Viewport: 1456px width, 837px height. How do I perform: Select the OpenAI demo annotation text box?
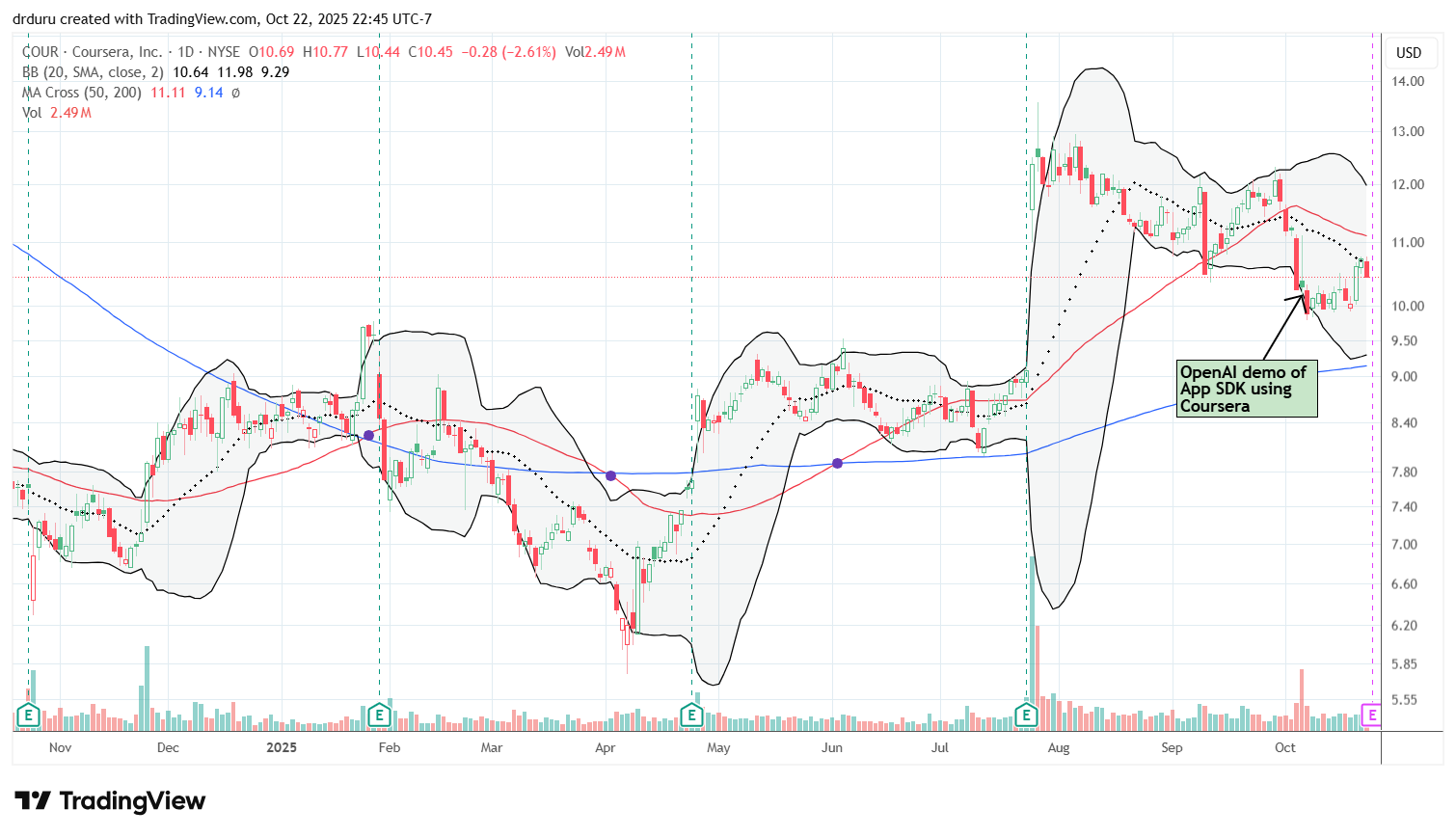tap(1246, 389)
